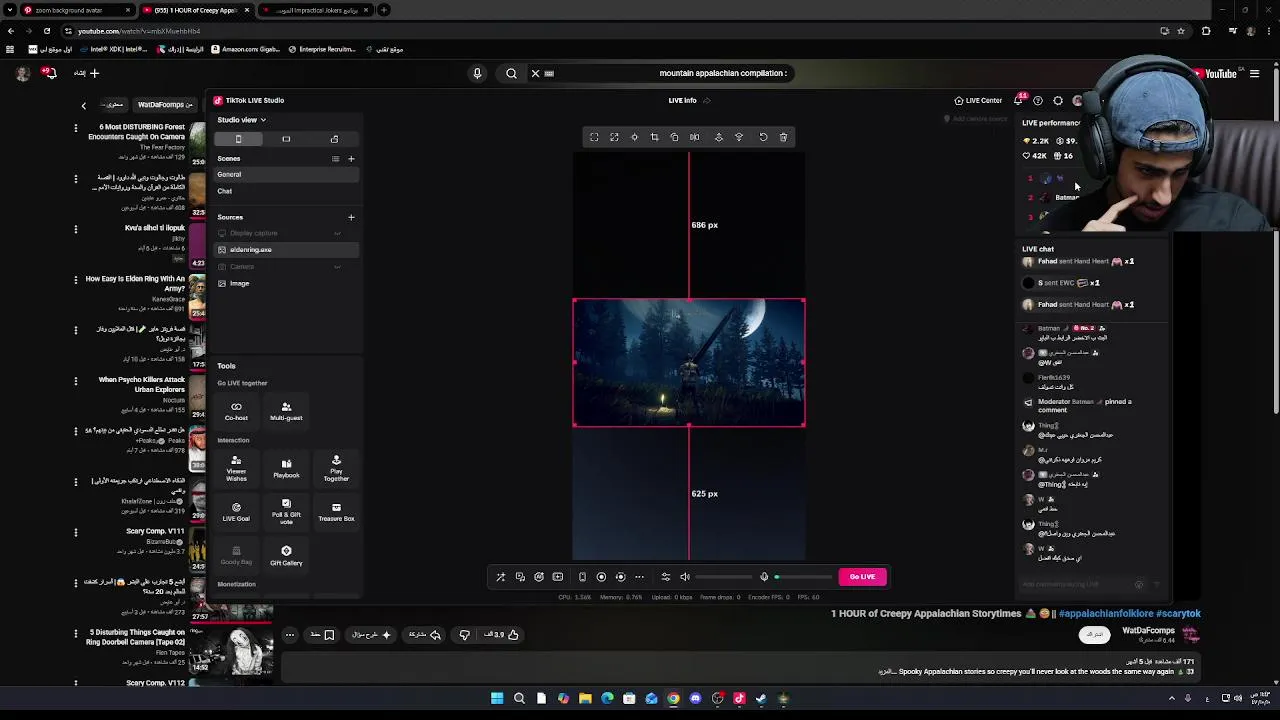1280x720 pixels.
Task: Select the dual layout mode icon
Action: (334, 139)
